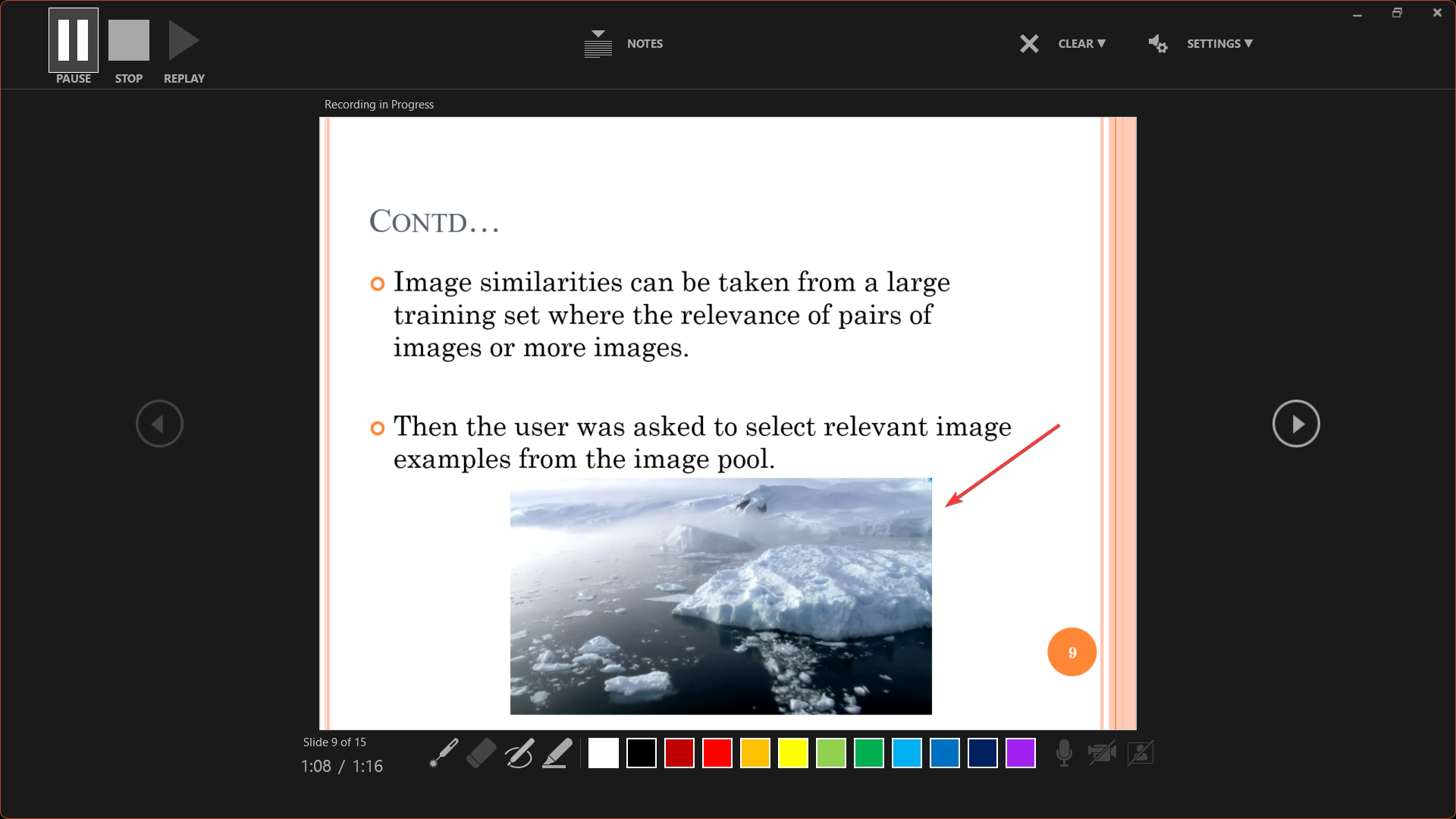The width and height of the screenshot is (1456, 819).
Task: Open the Settings dropdown
Action: 1219,44
